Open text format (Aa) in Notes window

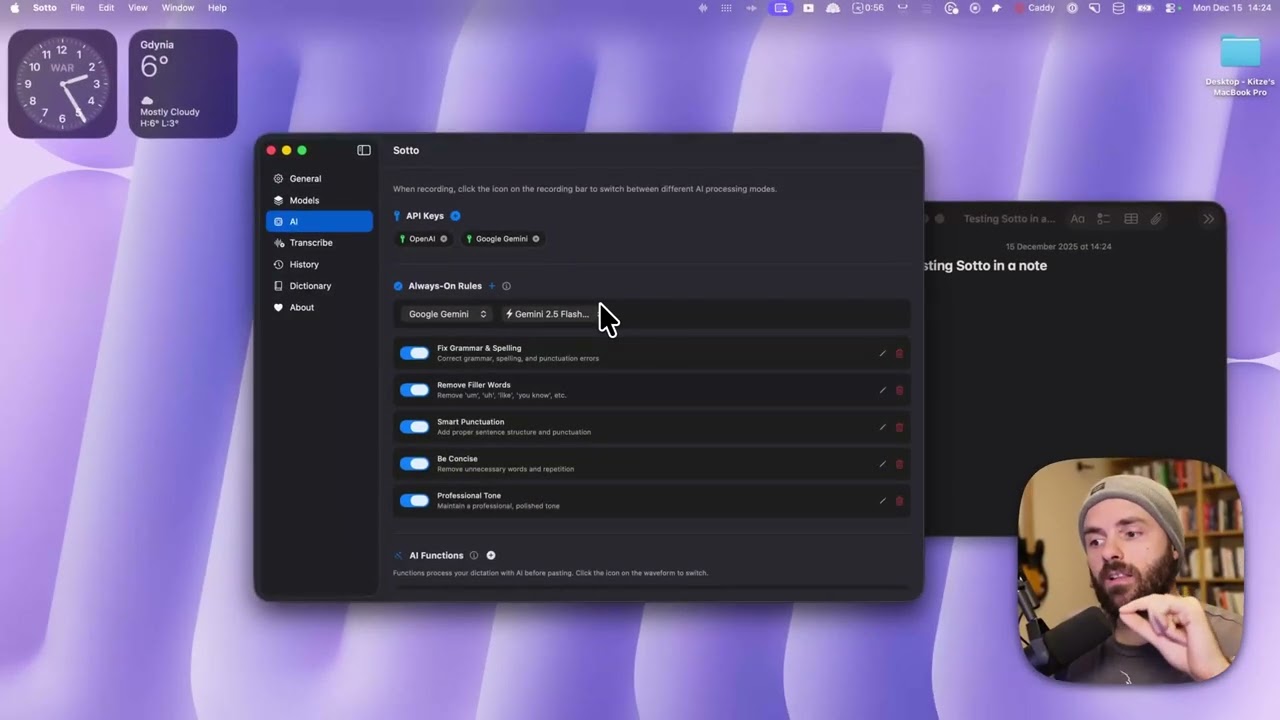pos(1077,219)
